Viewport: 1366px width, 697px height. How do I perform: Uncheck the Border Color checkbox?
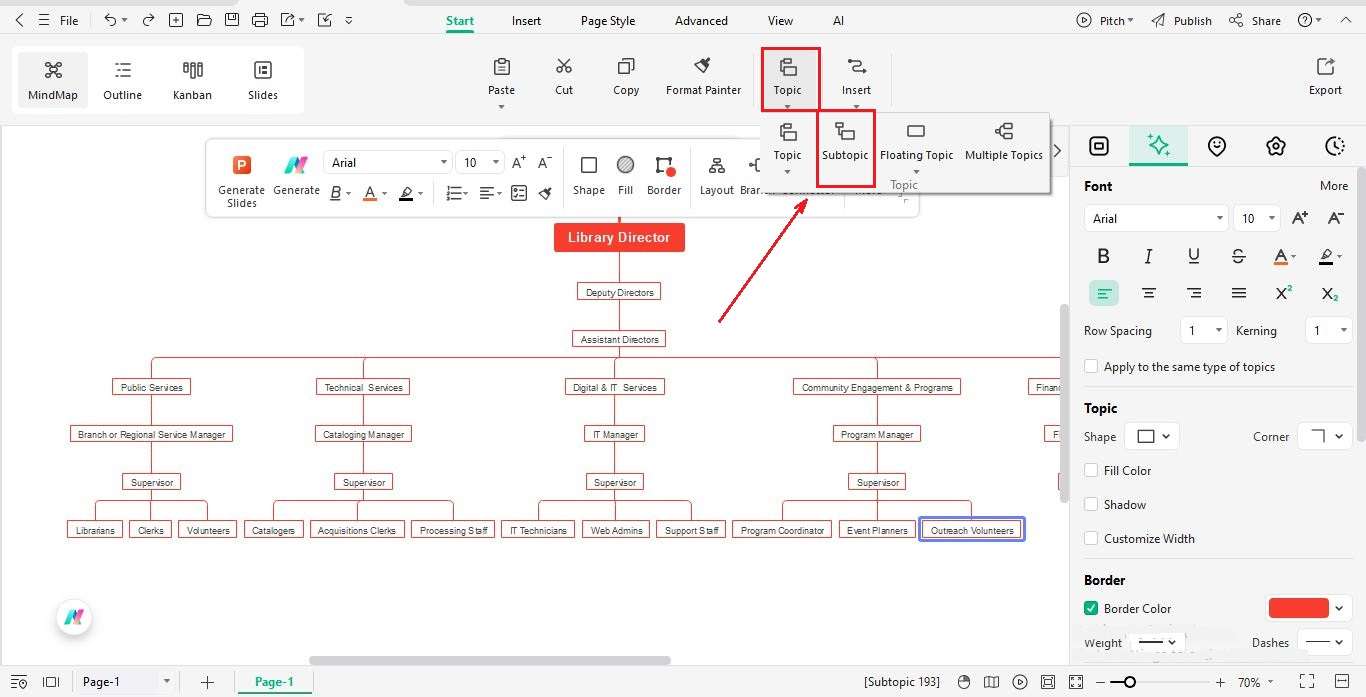point(1090,608)
